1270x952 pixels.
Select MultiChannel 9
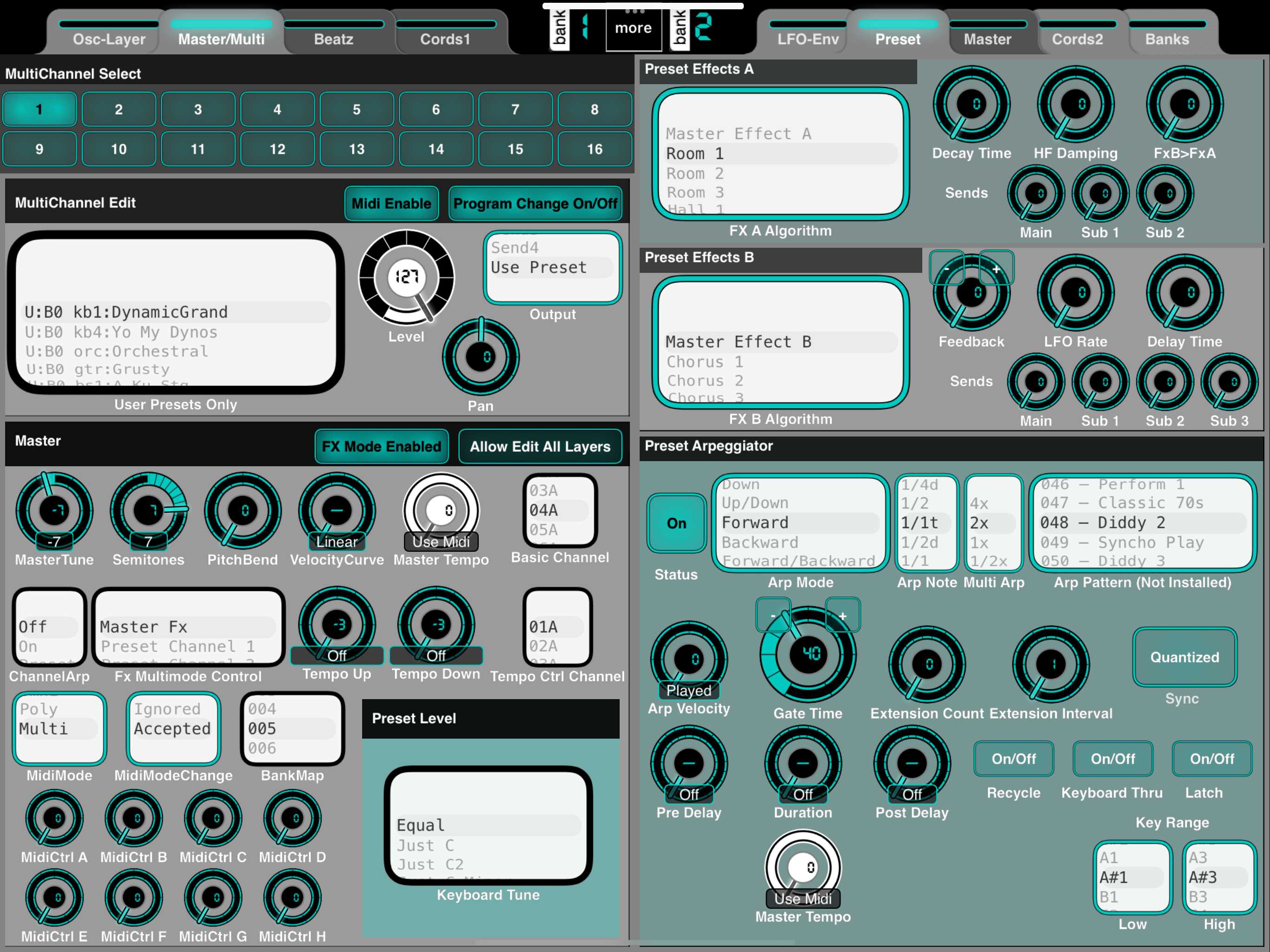tap(39, 149)
